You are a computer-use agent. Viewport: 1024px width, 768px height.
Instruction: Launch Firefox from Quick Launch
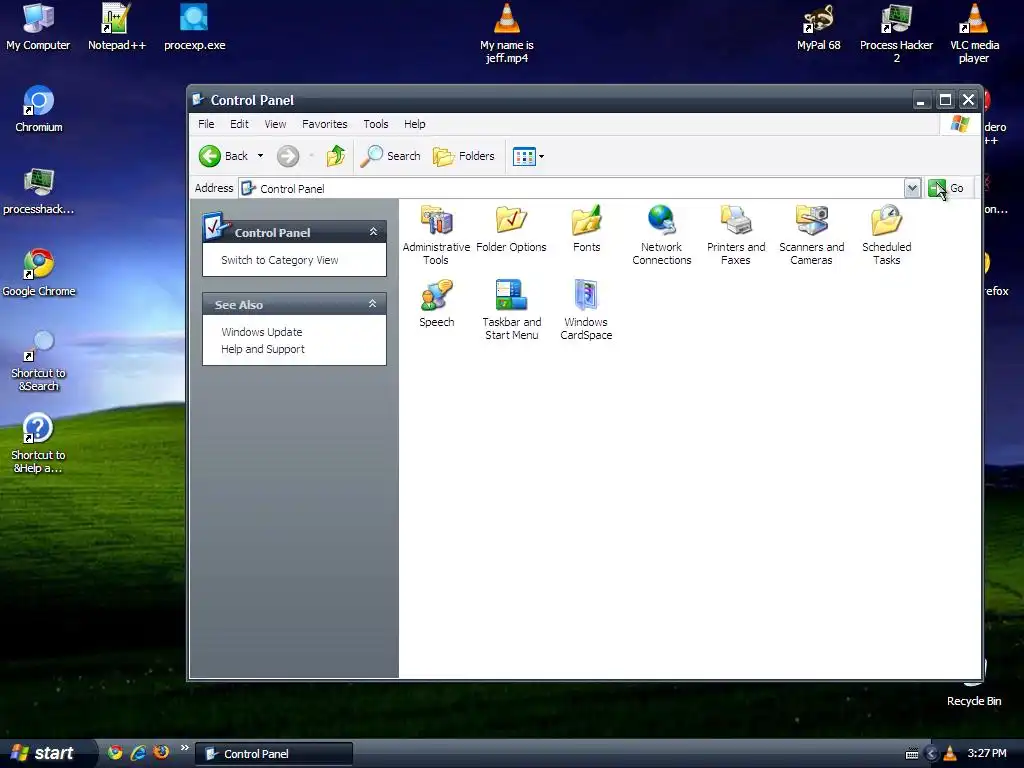pyautogui.click(x=161, y=752)
